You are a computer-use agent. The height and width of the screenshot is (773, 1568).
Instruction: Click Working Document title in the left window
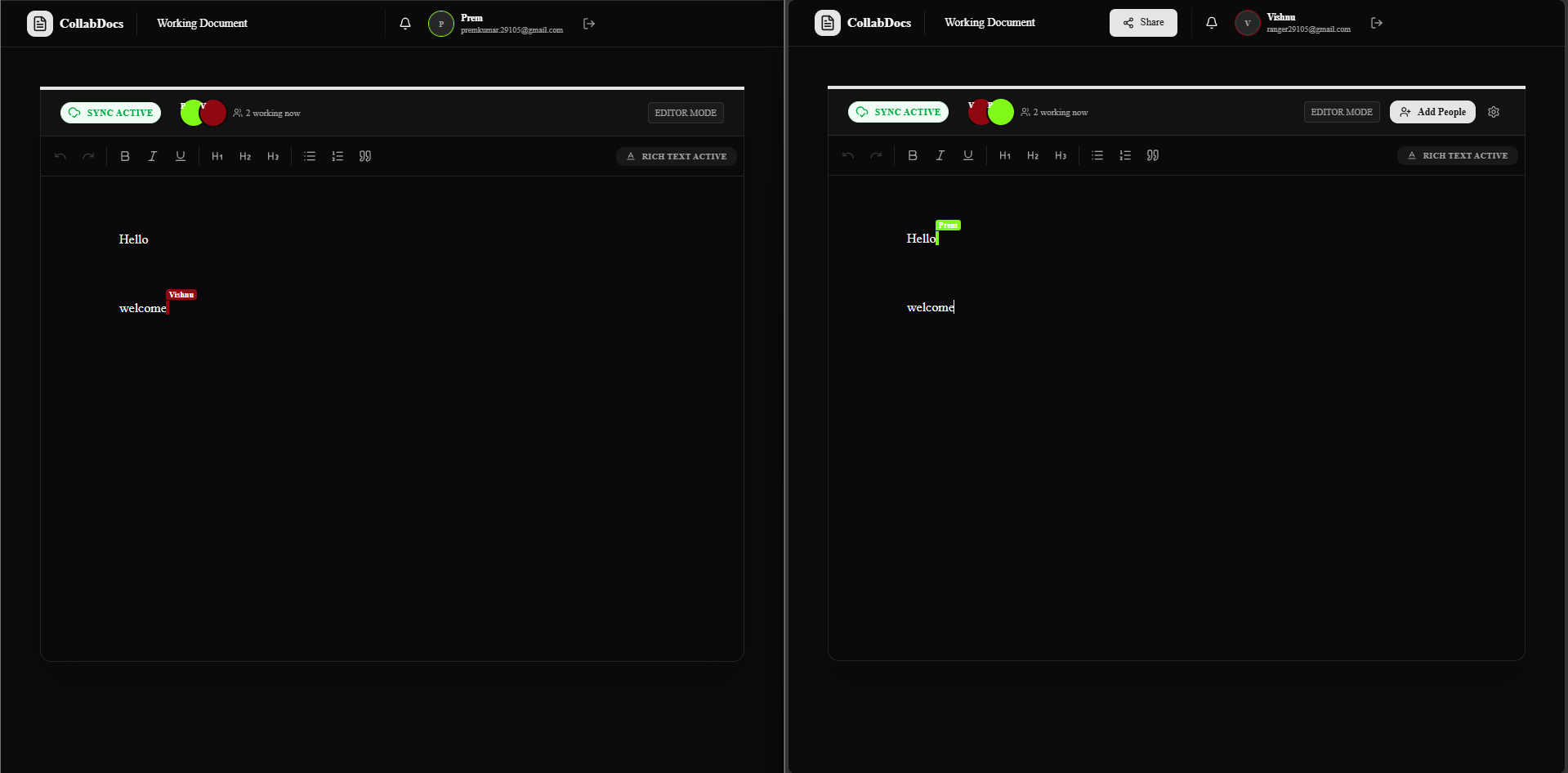tap(202, 24)
